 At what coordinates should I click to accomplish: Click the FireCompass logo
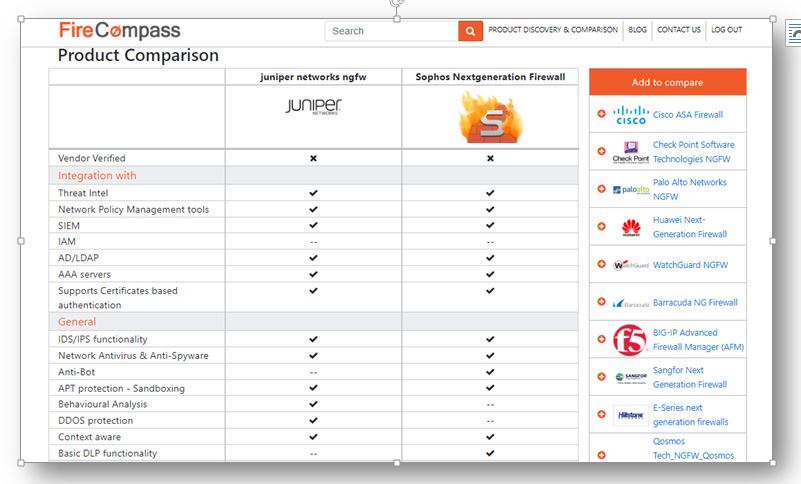(120, 31)
